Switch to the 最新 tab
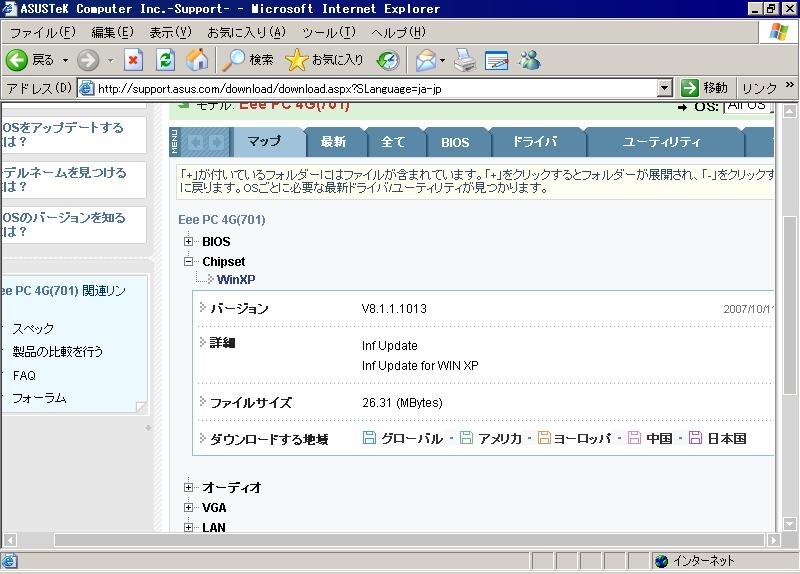 pos(333,142)
